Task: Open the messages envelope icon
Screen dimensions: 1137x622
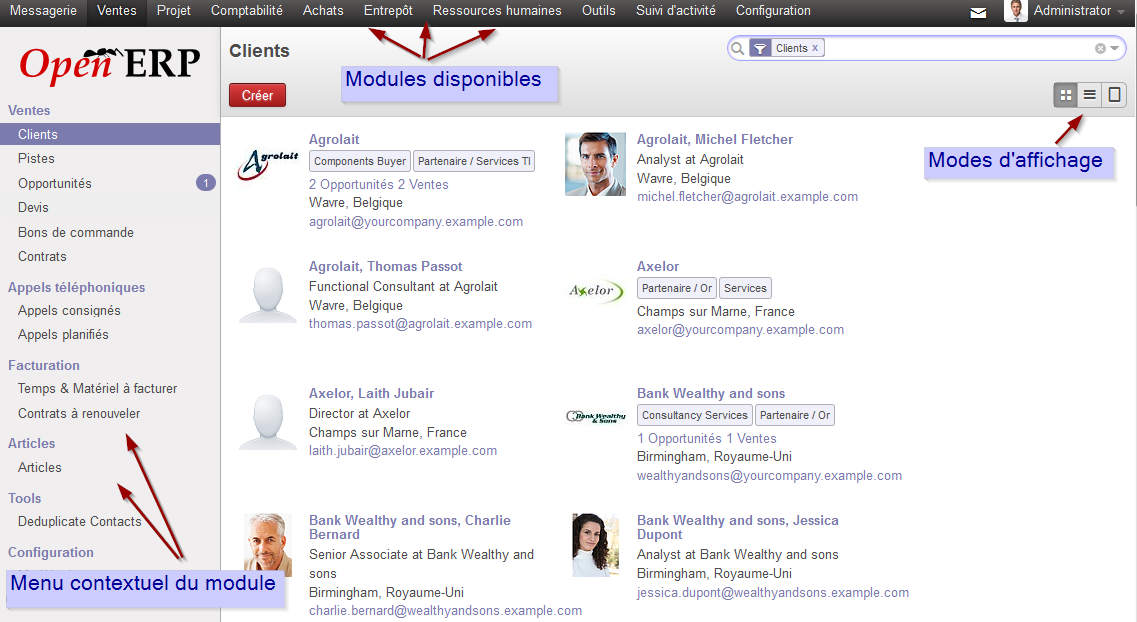Action: (x=978, y=12)
